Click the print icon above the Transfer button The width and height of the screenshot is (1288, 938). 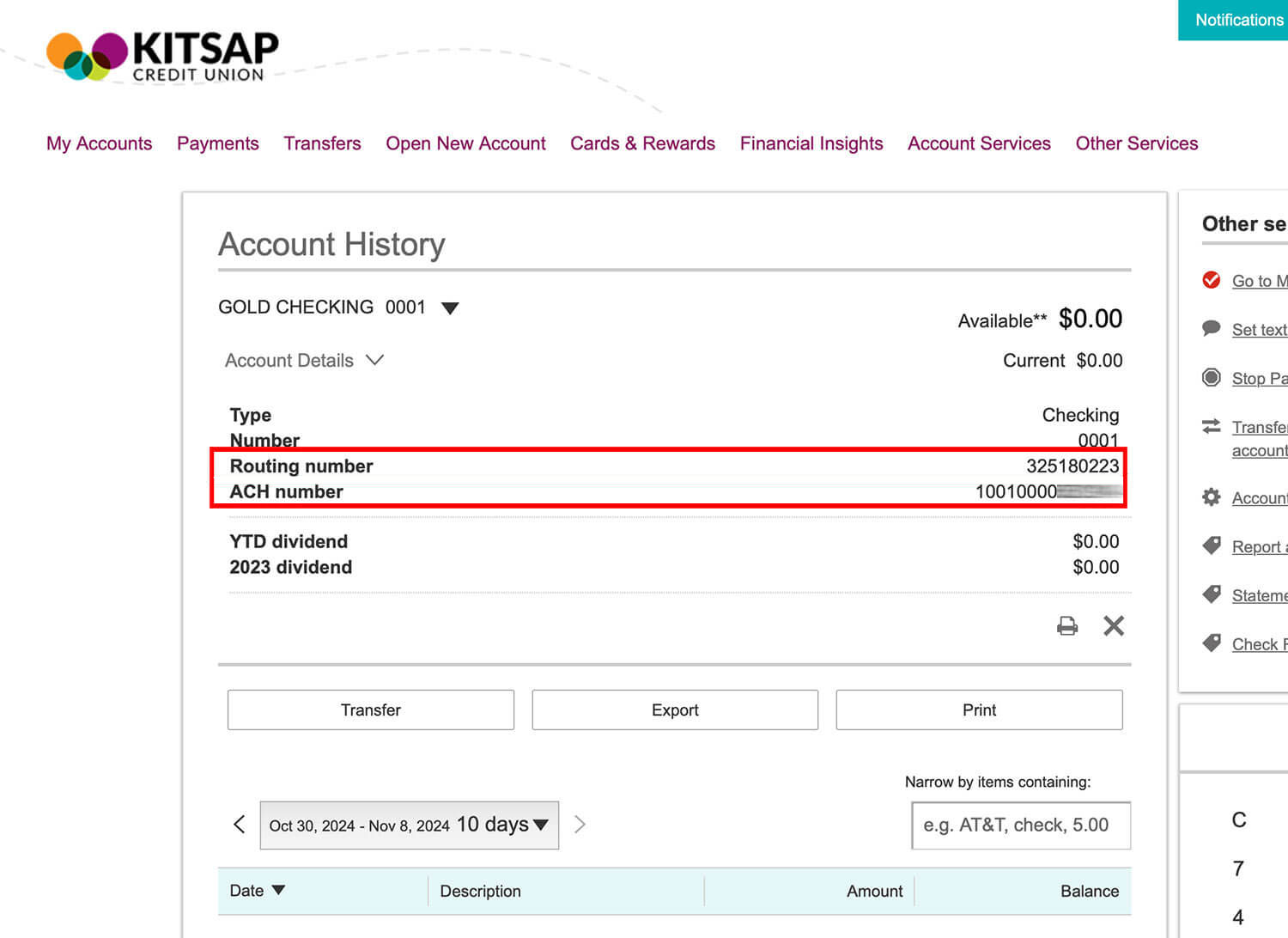[x=1066, y=625]
